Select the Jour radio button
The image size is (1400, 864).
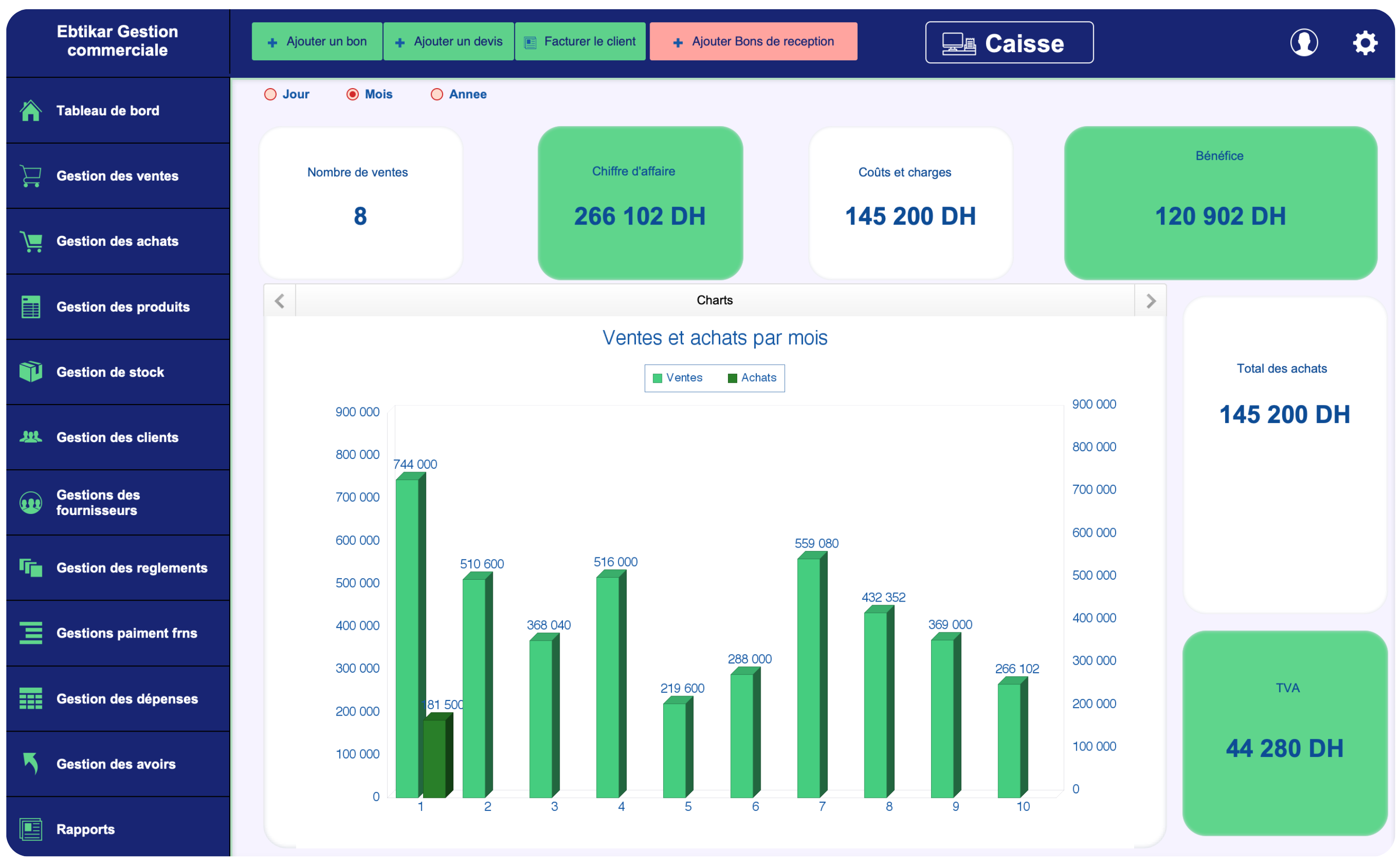[x=270, y=94]
